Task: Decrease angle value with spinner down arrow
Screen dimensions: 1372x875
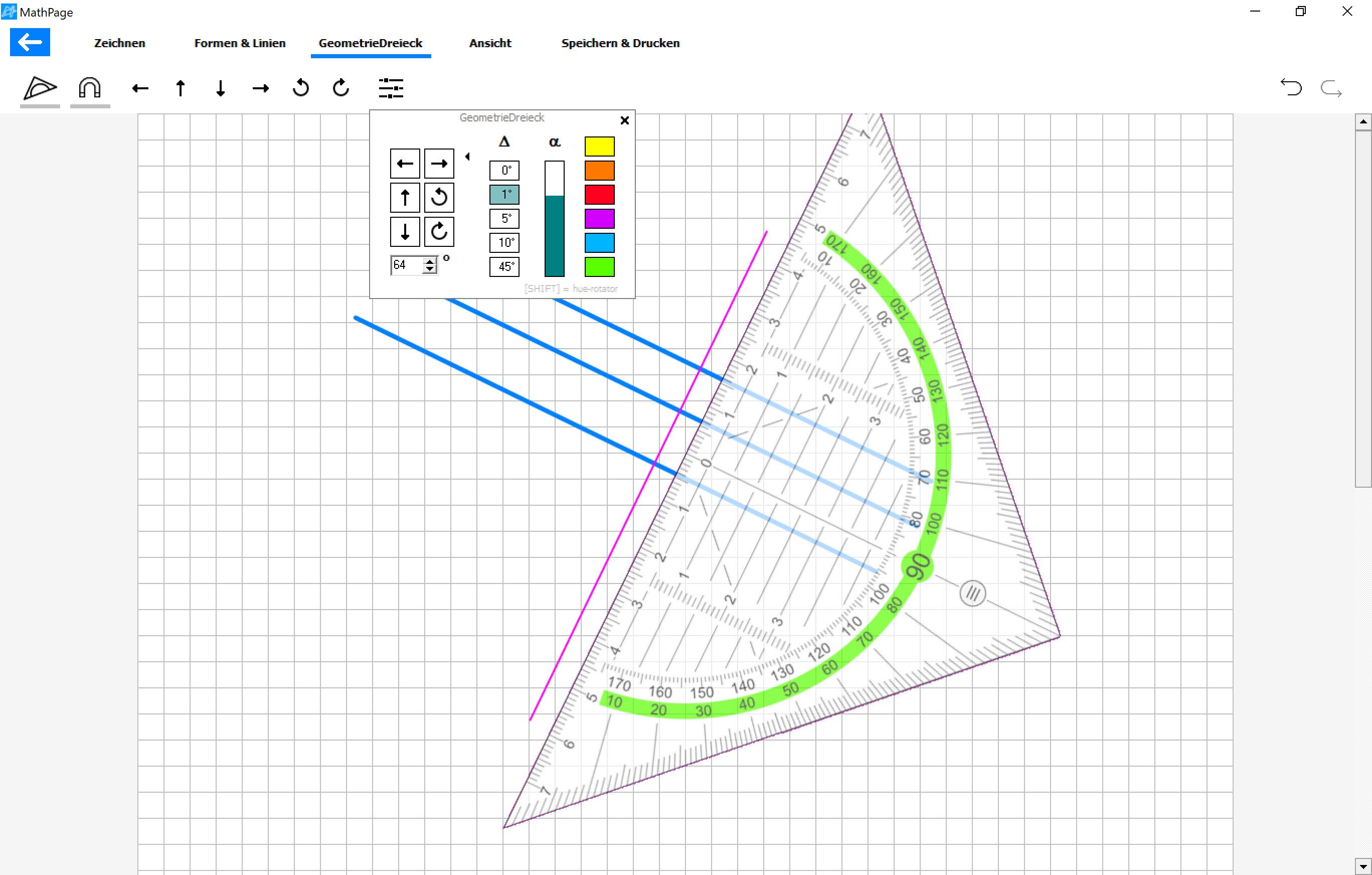Action: [430, 269]
